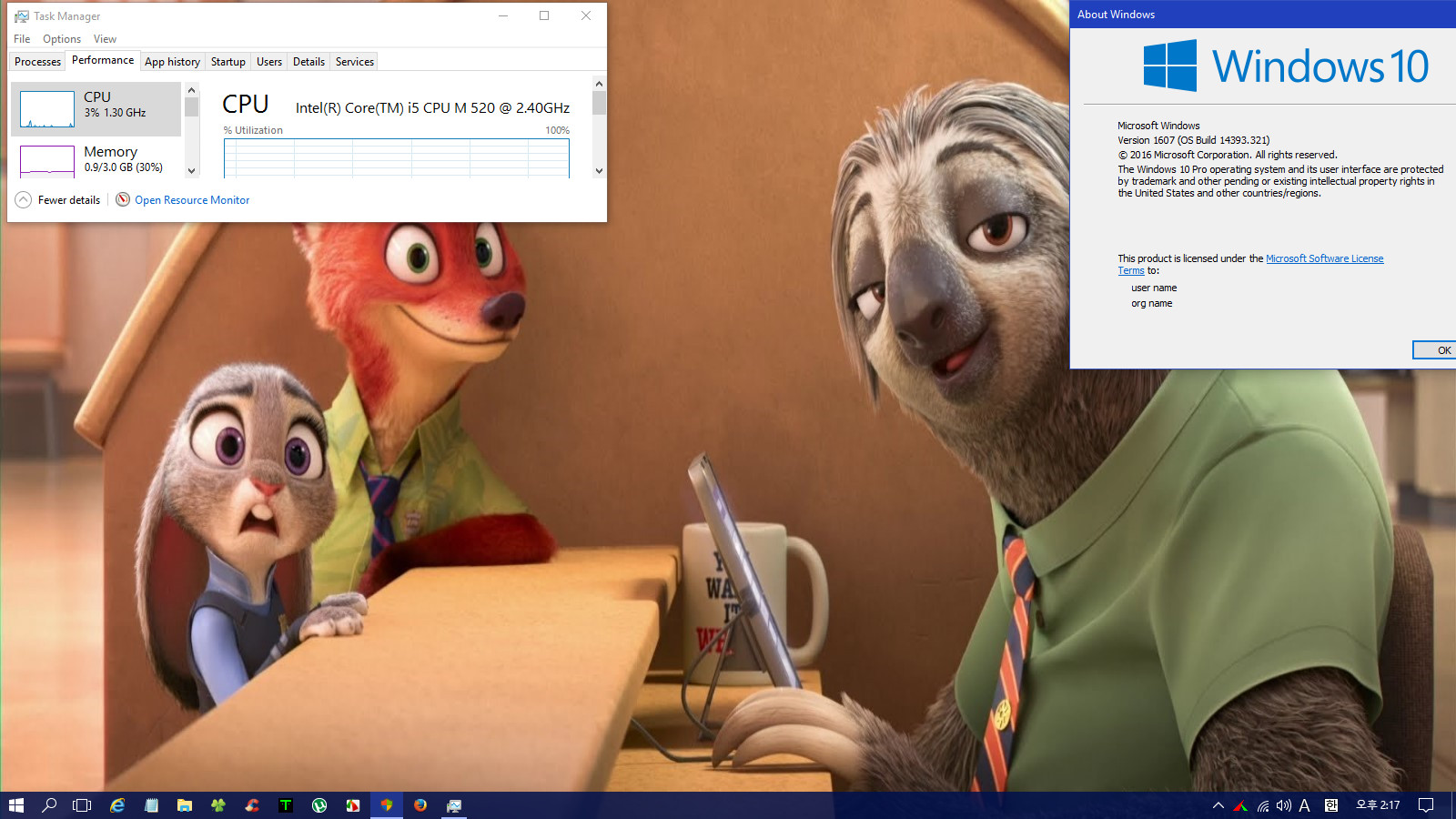The height and width of the screenshot is (819, 1456).
Task: Click the green clover taskbar icon
Action: 218,805
